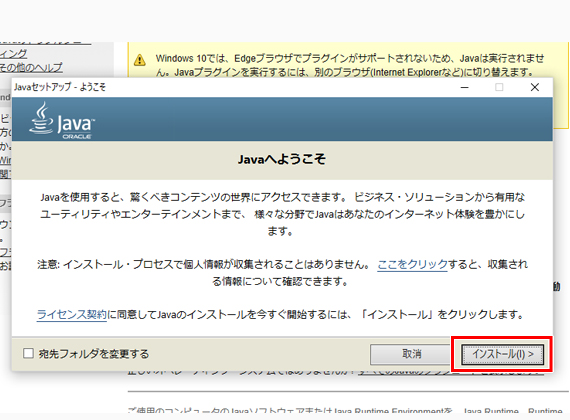The height and width of the screenshot is (420, 570).
Task: Click the 取消 cancel button
Action: (411, 354)
